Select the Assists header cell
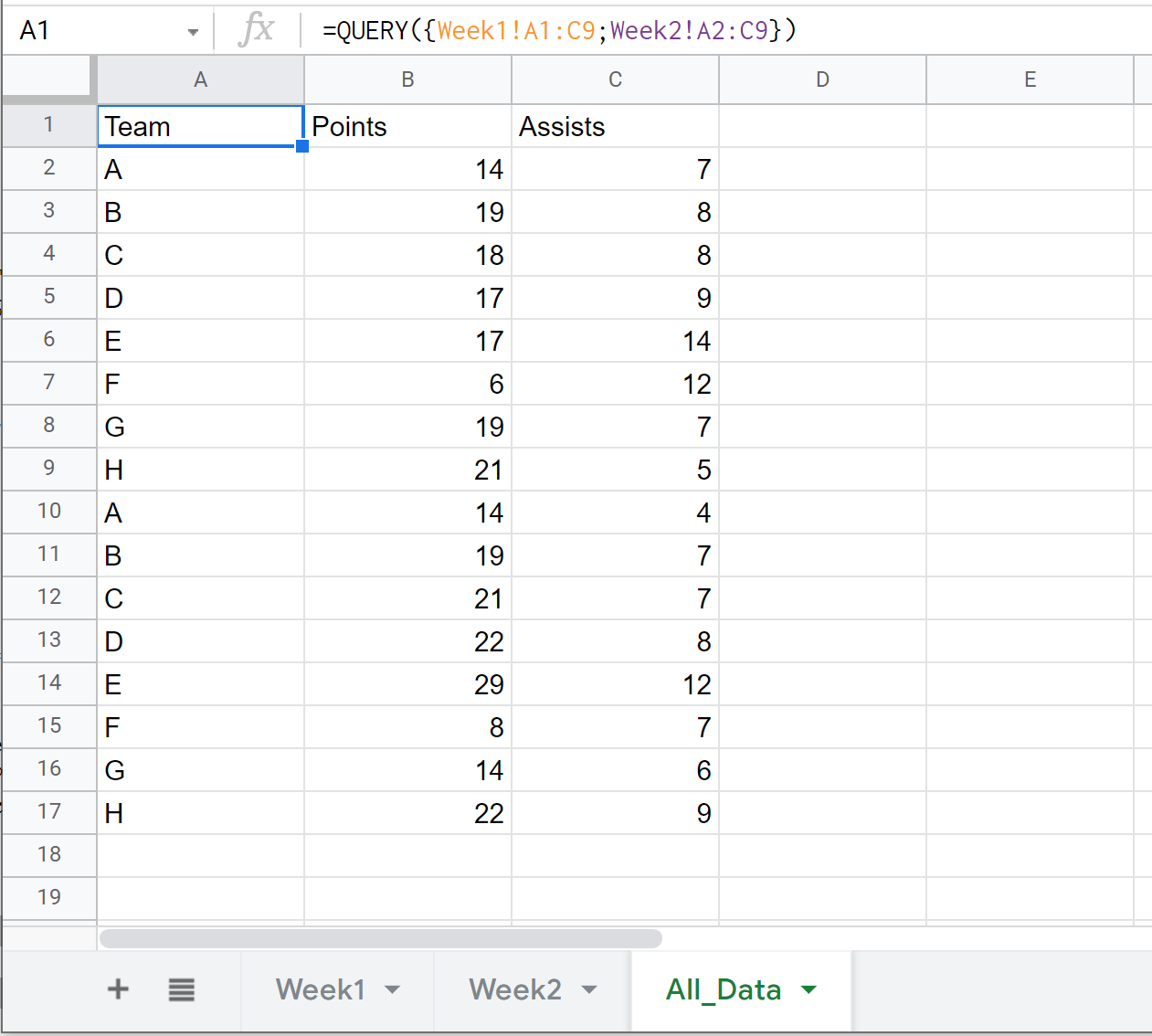 click(x=615, y=126)
